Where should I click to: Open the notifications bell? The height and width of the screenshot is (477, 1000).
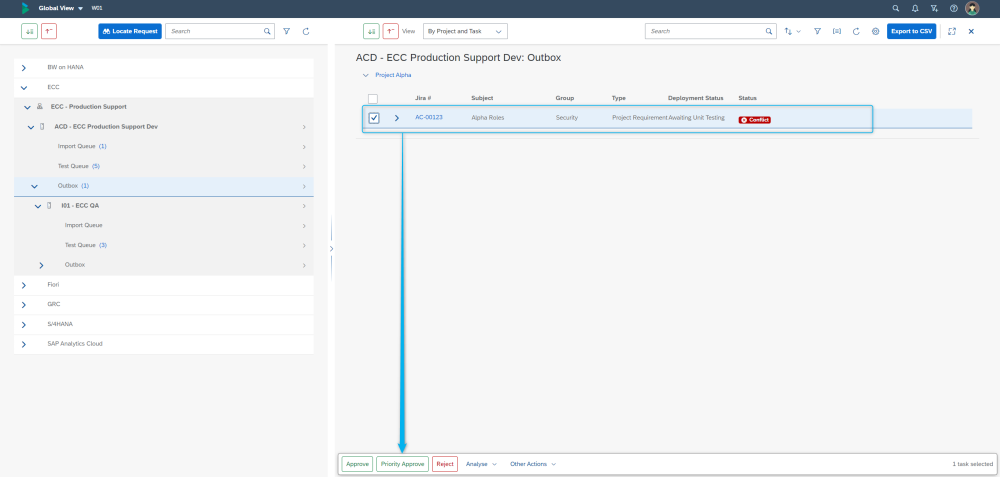pyautogui.click(x=915, y=8)
